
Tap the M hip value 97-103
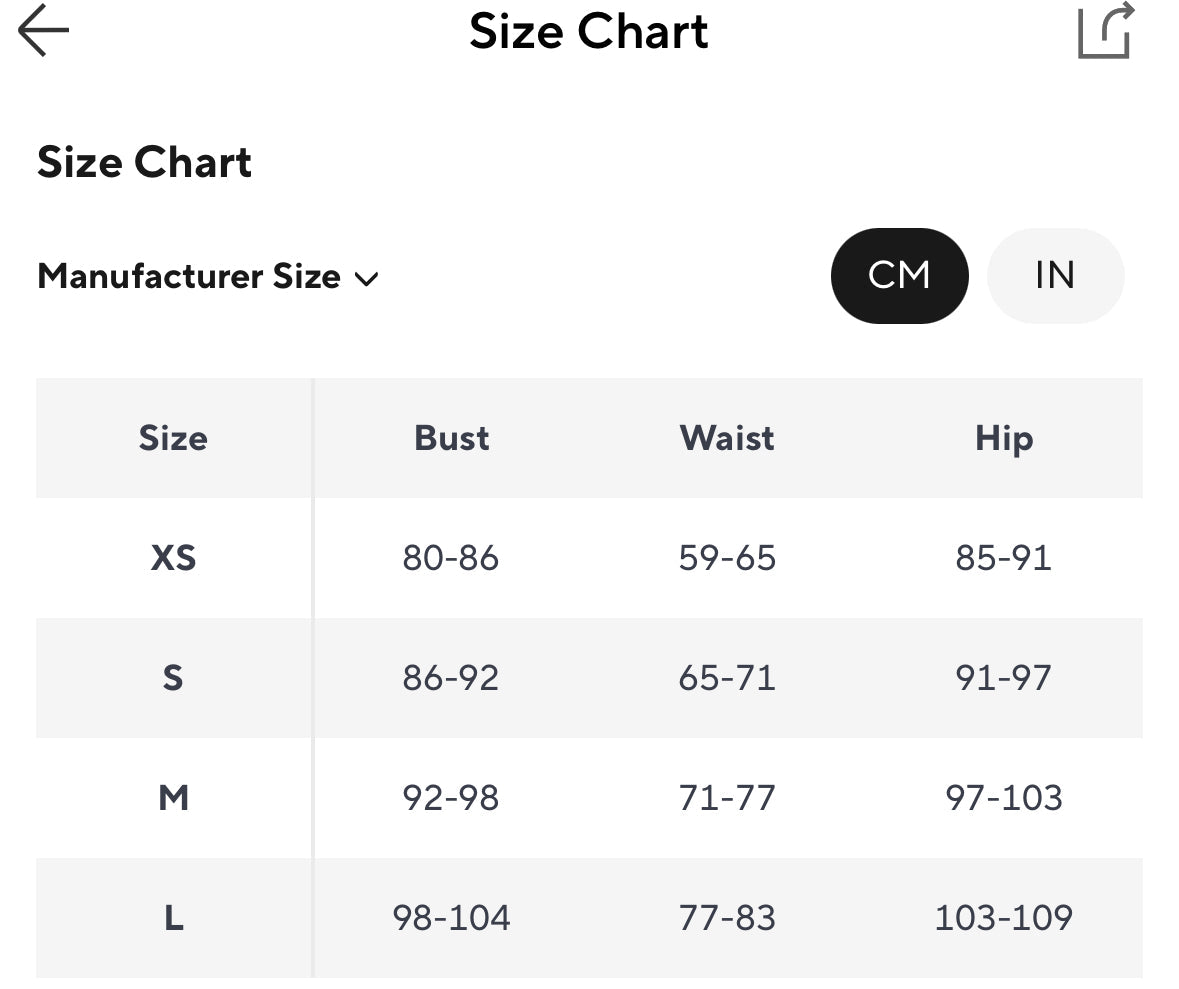click(1003, 798)
